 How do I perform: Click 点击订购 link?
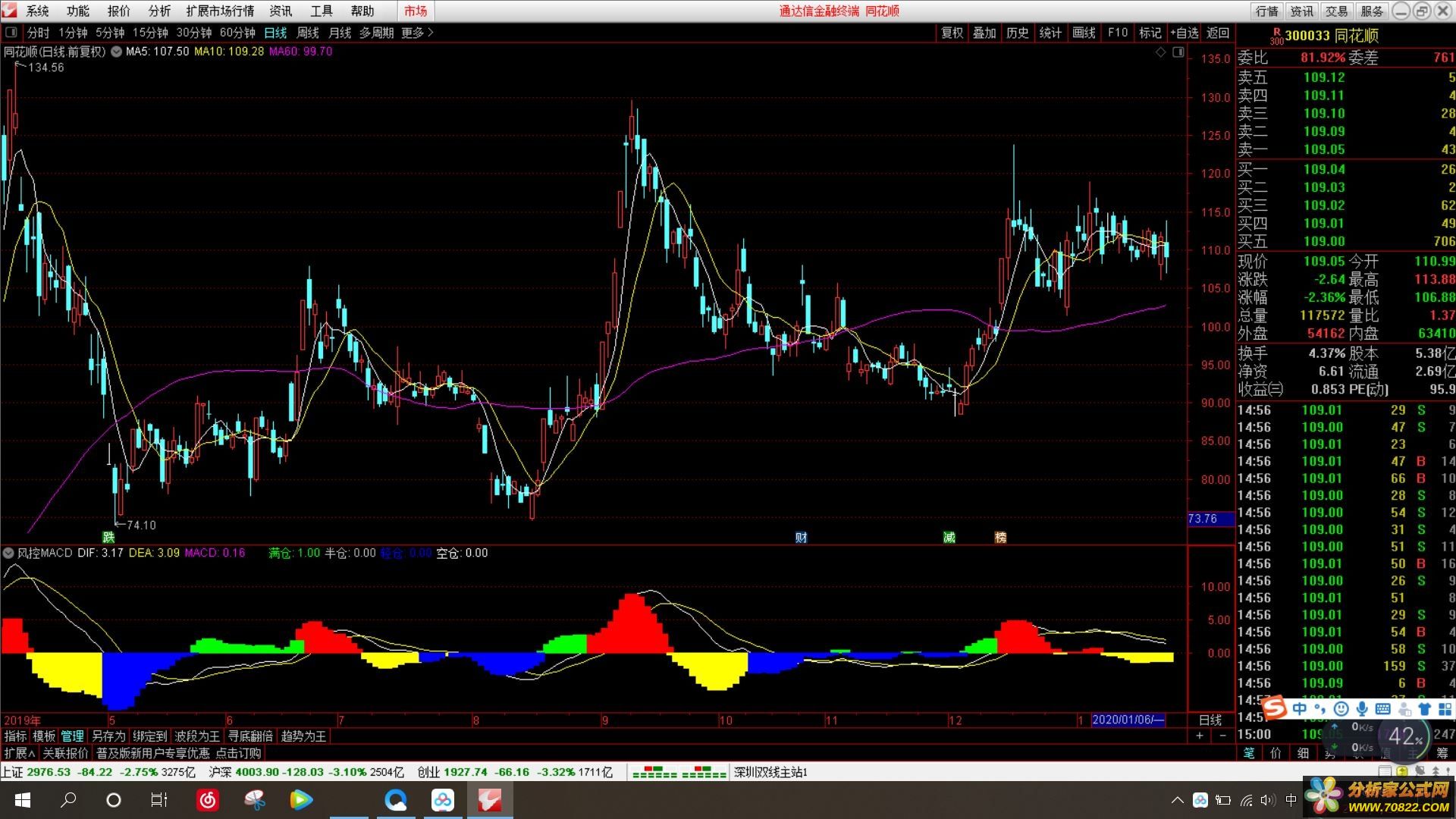coord(238,753)
